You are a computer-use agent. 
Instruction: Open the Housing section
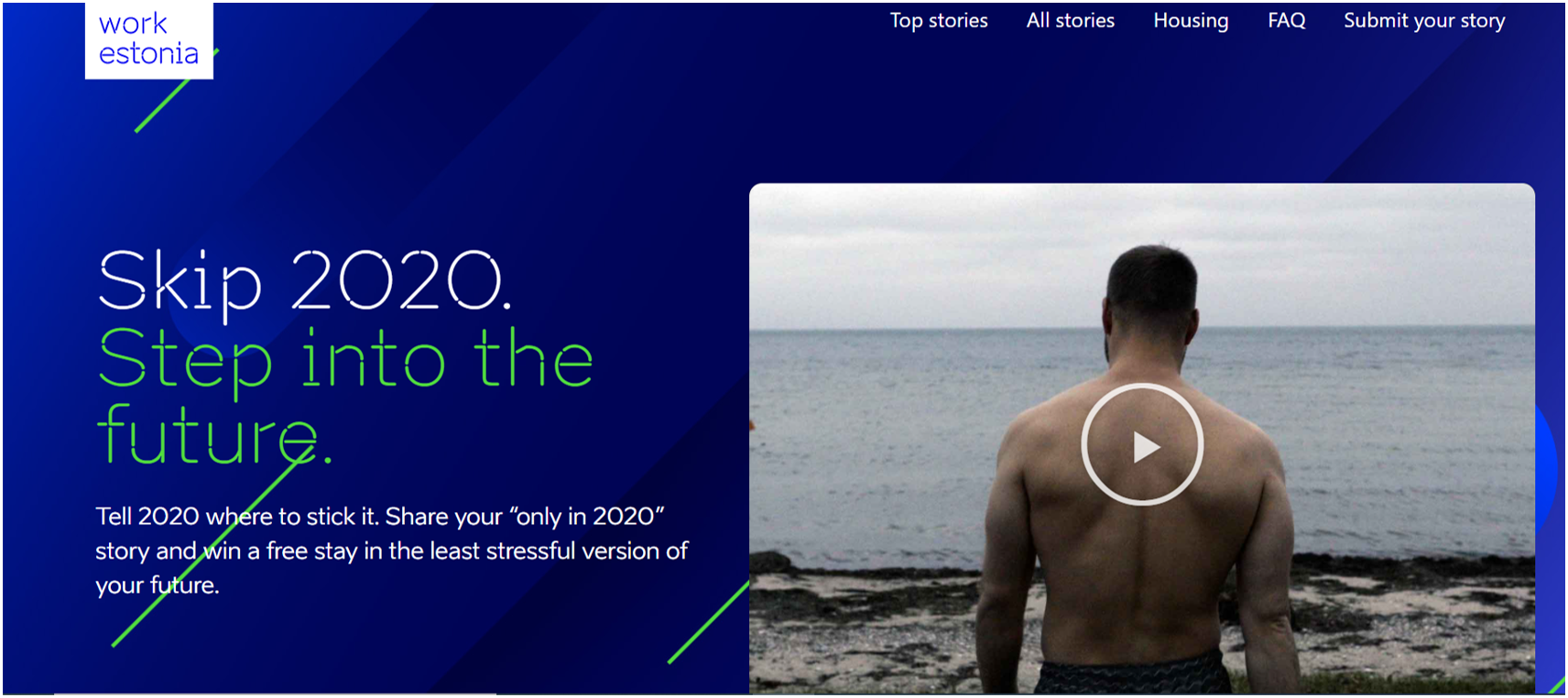[x=1191, y=20]
